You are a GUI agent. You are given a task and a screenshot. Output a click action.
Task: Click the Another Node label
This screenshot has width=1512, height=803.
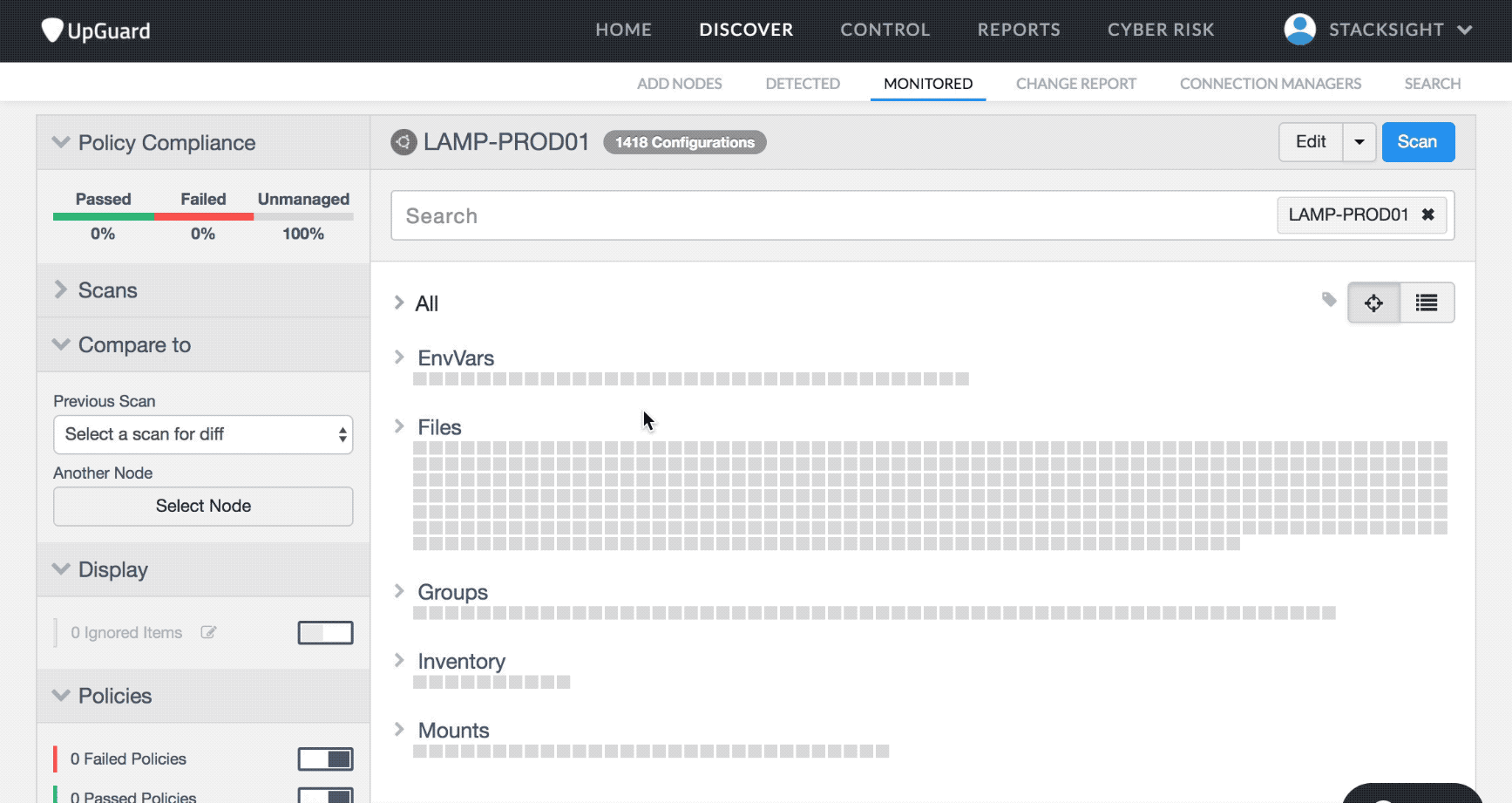point(103,473)
